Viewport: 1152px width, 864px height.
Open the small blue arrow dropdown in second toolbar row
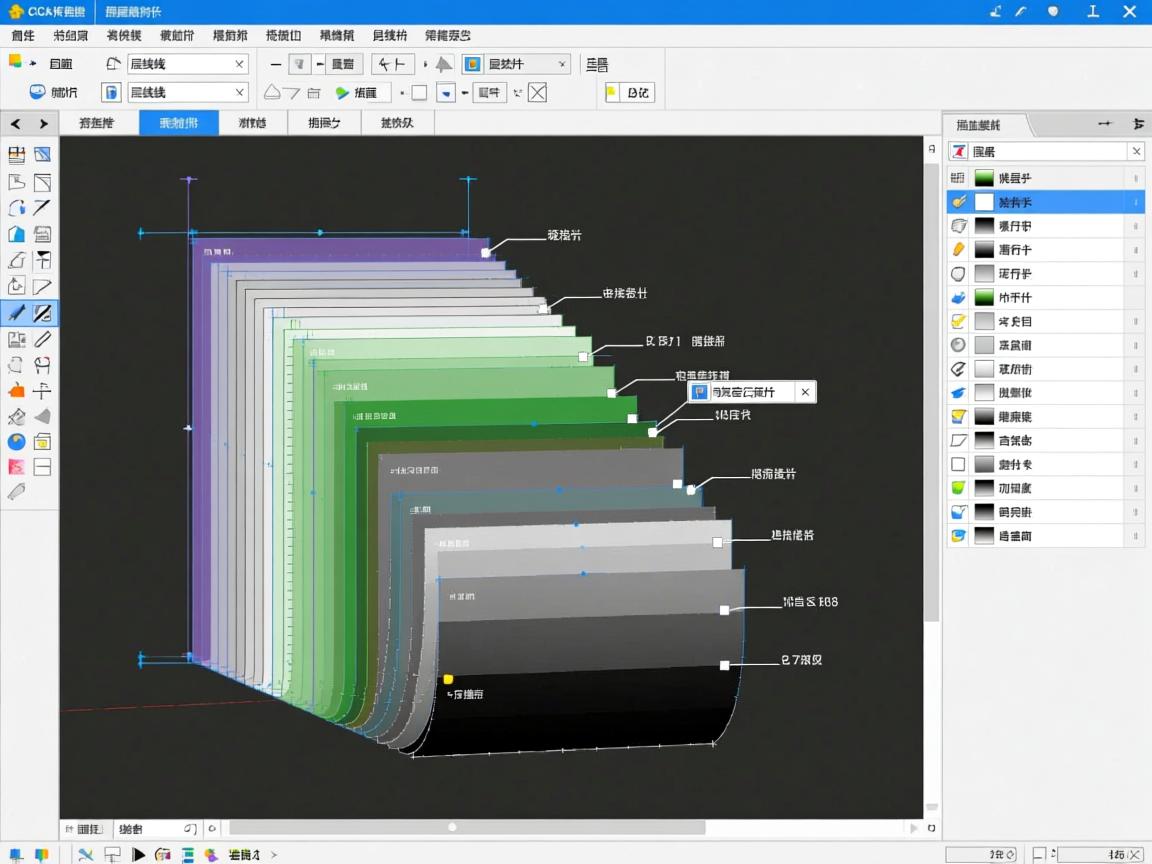(x=447, y=93)
